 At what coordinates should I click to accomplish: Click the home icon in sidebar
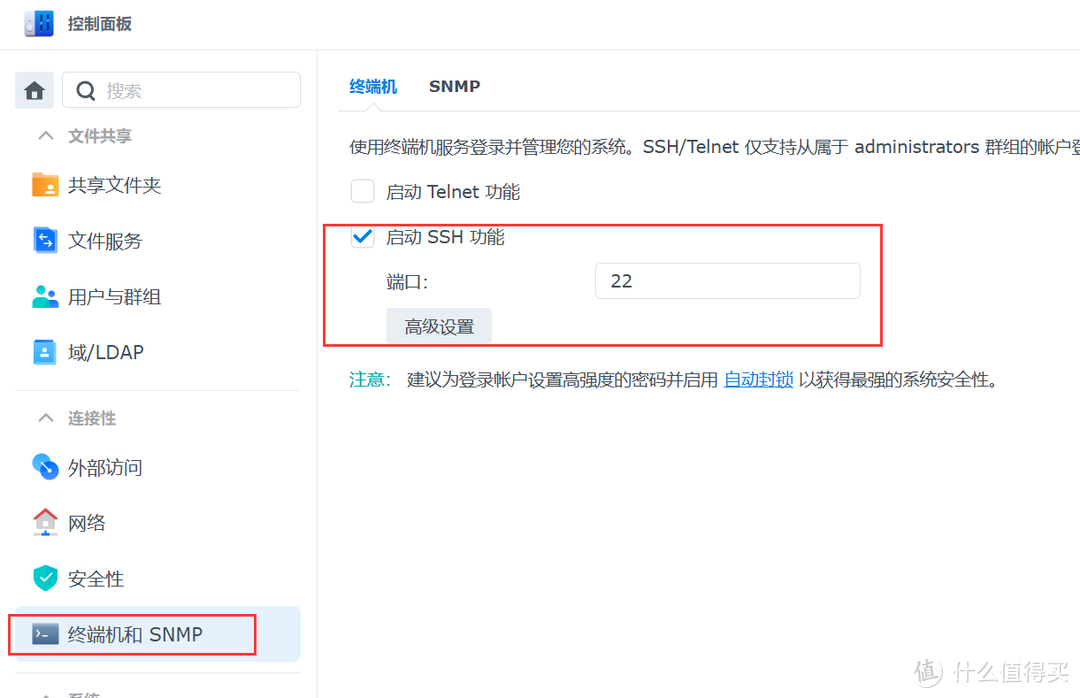pyautogui.click(x=34, y=89)
